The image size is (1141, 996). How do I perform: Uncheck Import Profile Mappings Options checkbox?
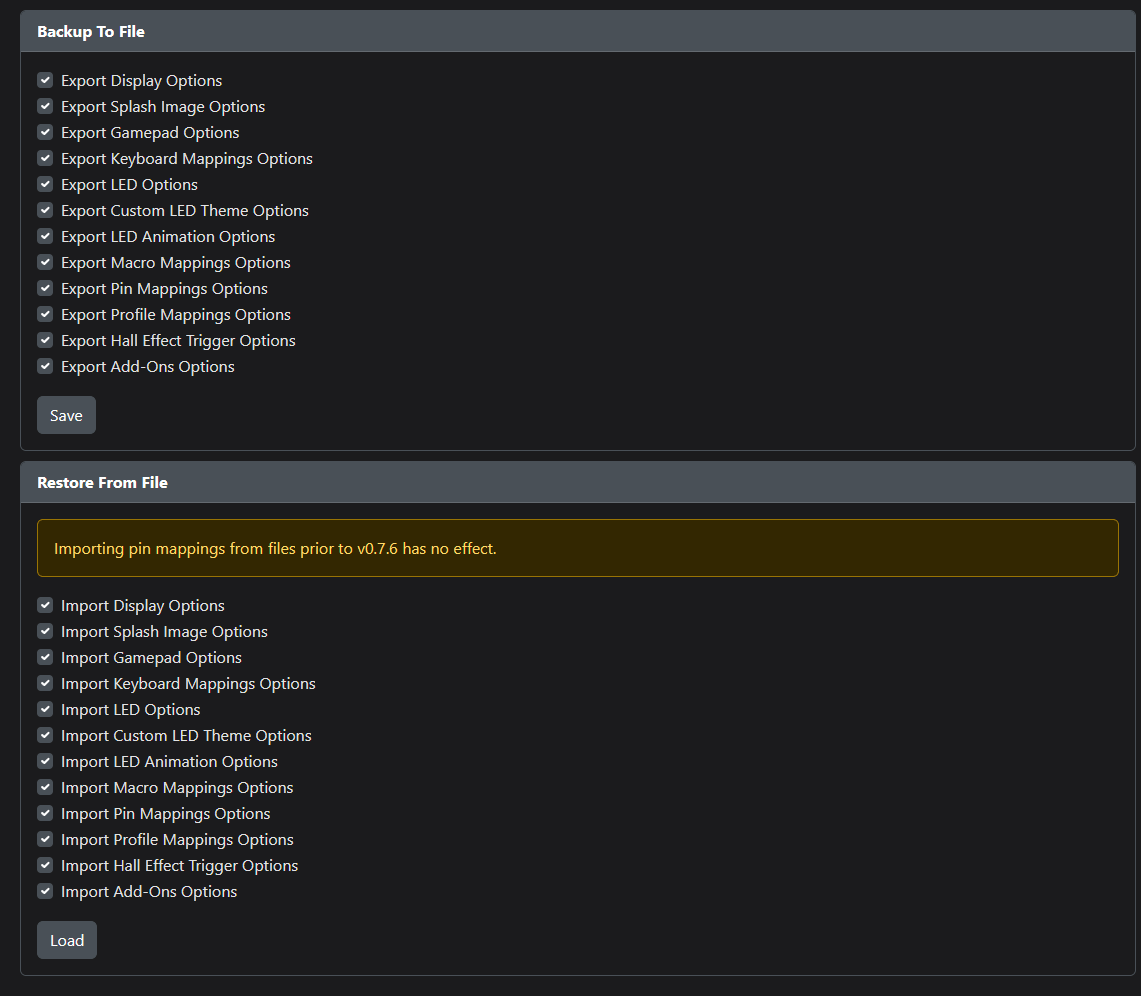pyautogui.click(x=45, y=840)
